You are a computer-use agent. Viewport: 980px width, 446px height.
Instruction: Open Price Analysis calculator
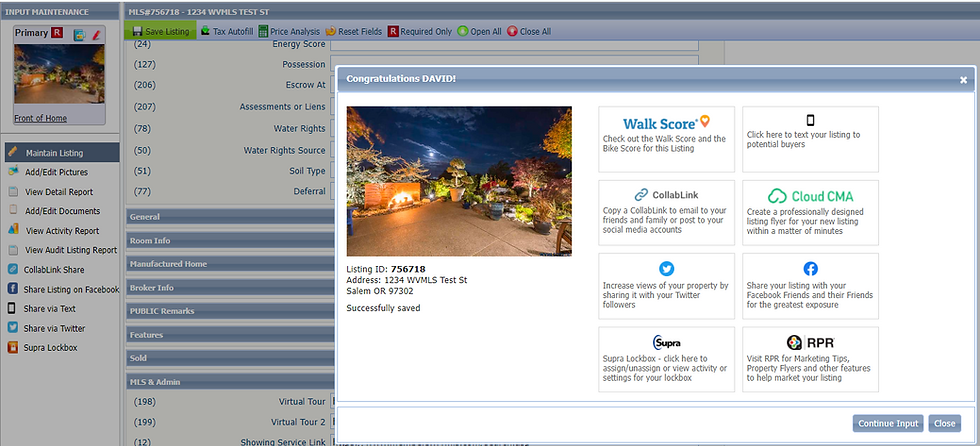289,31
